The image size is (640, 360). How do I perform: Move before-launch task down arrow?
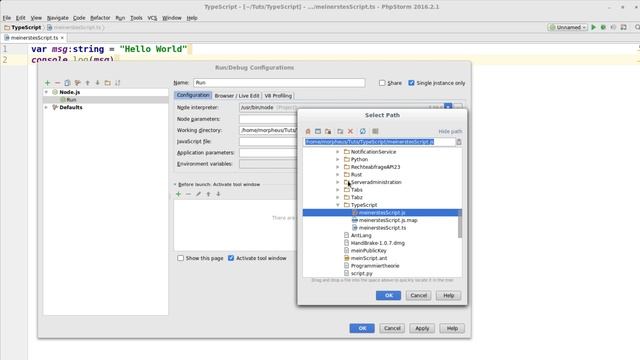point(218,194)
